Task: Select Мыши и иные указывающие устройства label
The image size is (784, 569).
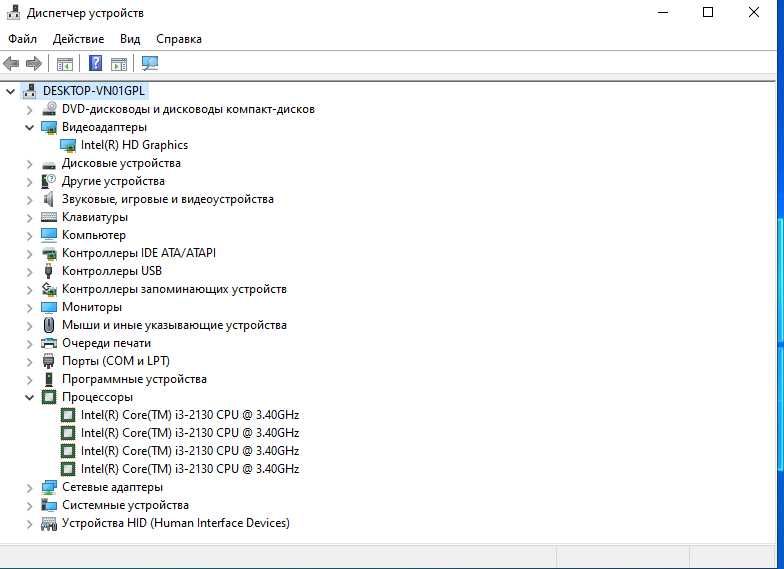Action: coord(174,325)
